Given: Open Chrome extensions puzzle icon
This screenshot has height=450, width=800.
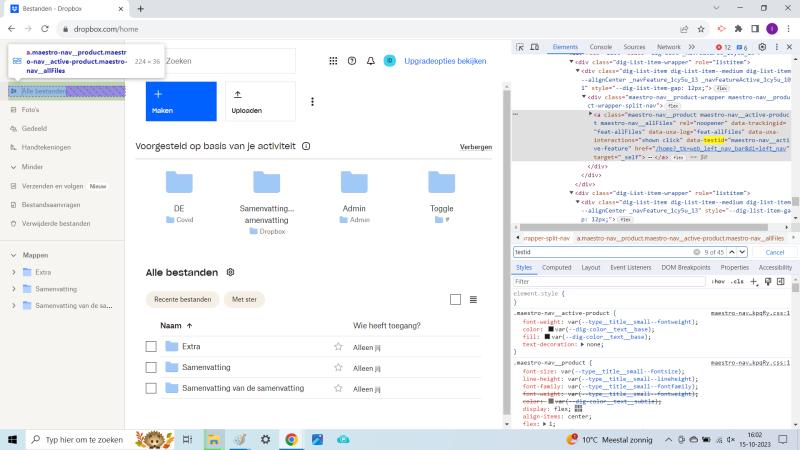Looking at the screenshot, I should click(x=738, y=29).
